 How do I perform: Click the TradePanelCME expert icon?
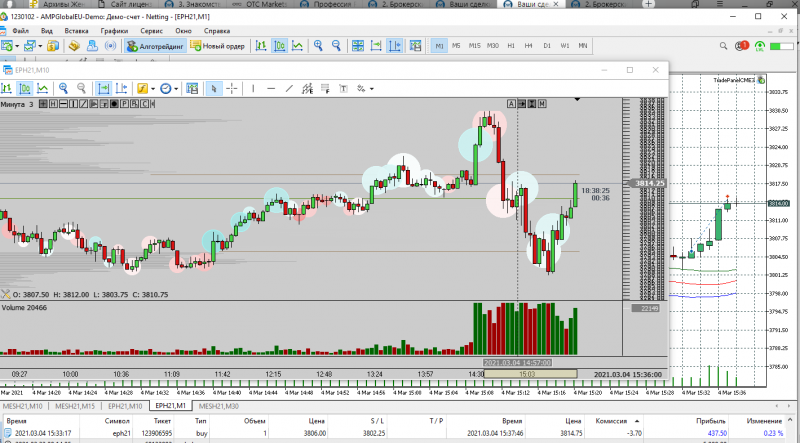click(x=762, y=80)
